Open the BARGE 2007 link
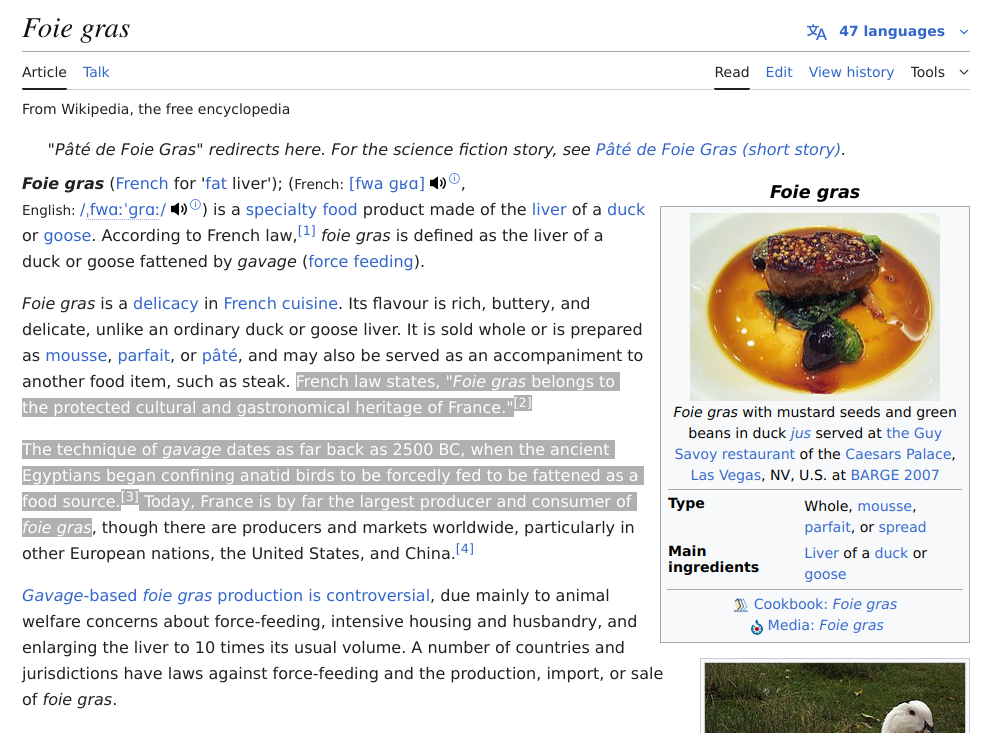994x733 pixels. coord(894,475)
